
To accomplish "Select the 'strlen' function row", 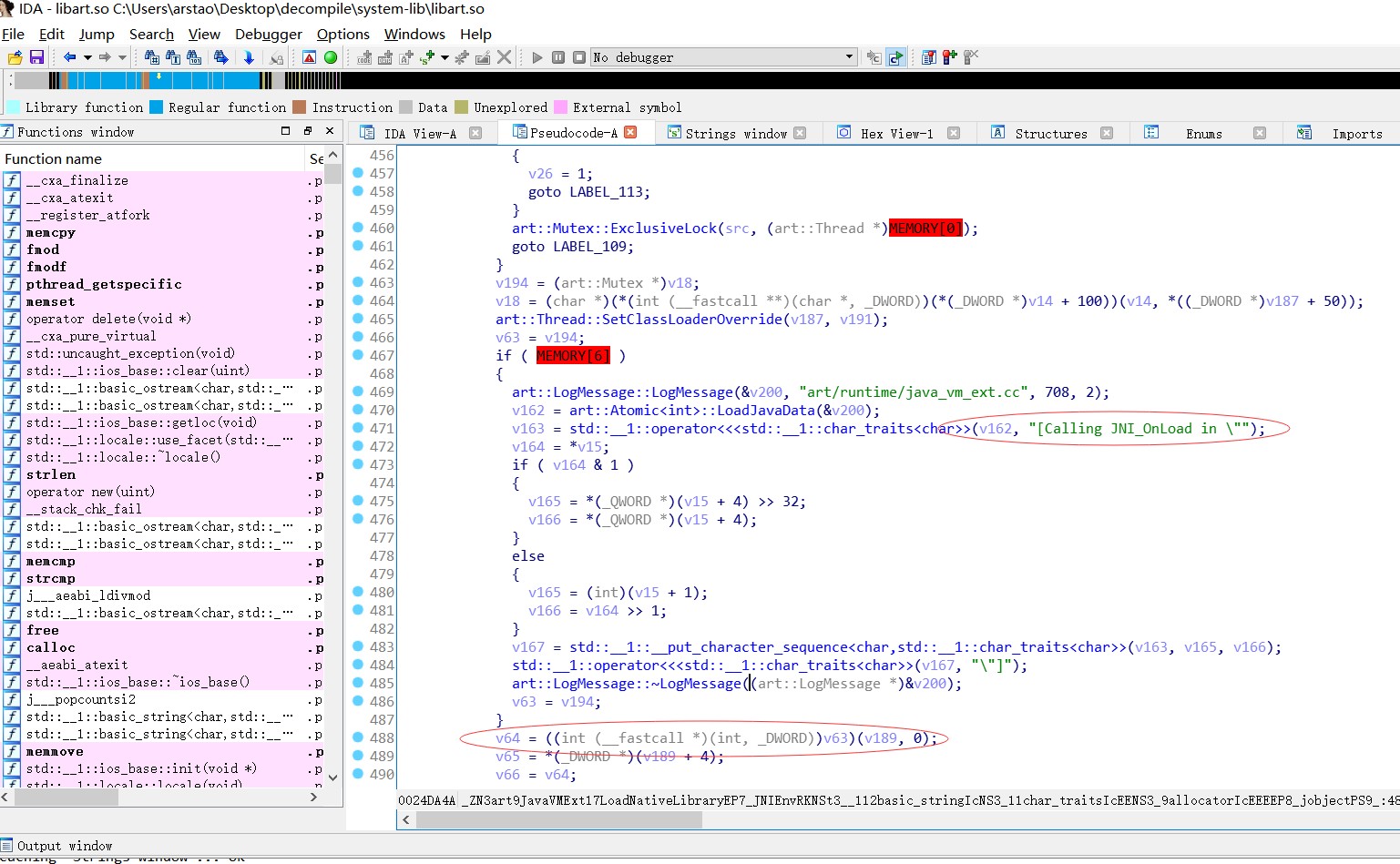I will [x=164, y=474].
